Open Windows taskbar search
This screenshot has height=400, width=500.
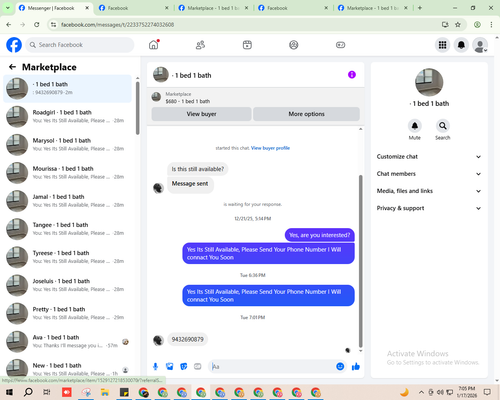(x=28, y=392)
